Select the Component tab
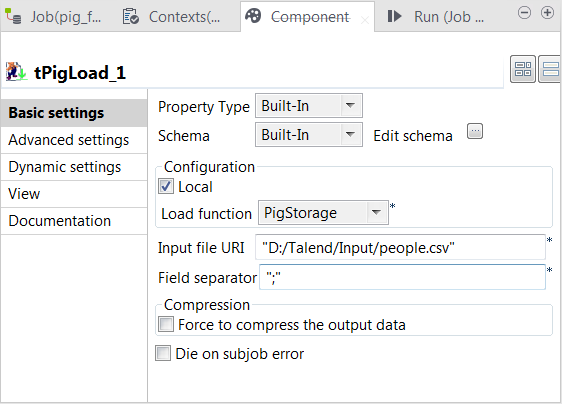Viewport: 562px width, 404px height. [x=308, y=16]
